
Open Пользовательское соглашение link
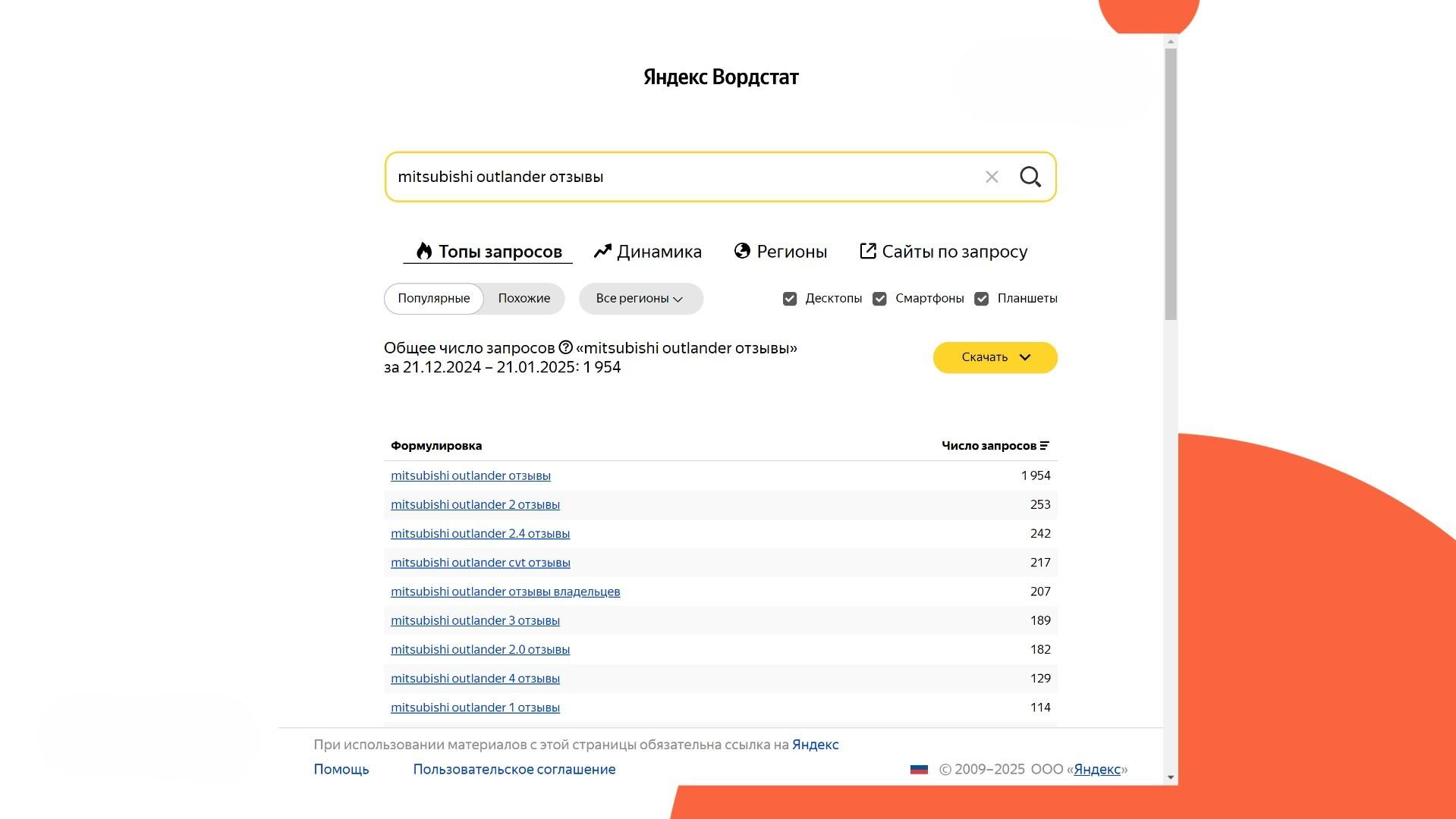click(514, 769)
